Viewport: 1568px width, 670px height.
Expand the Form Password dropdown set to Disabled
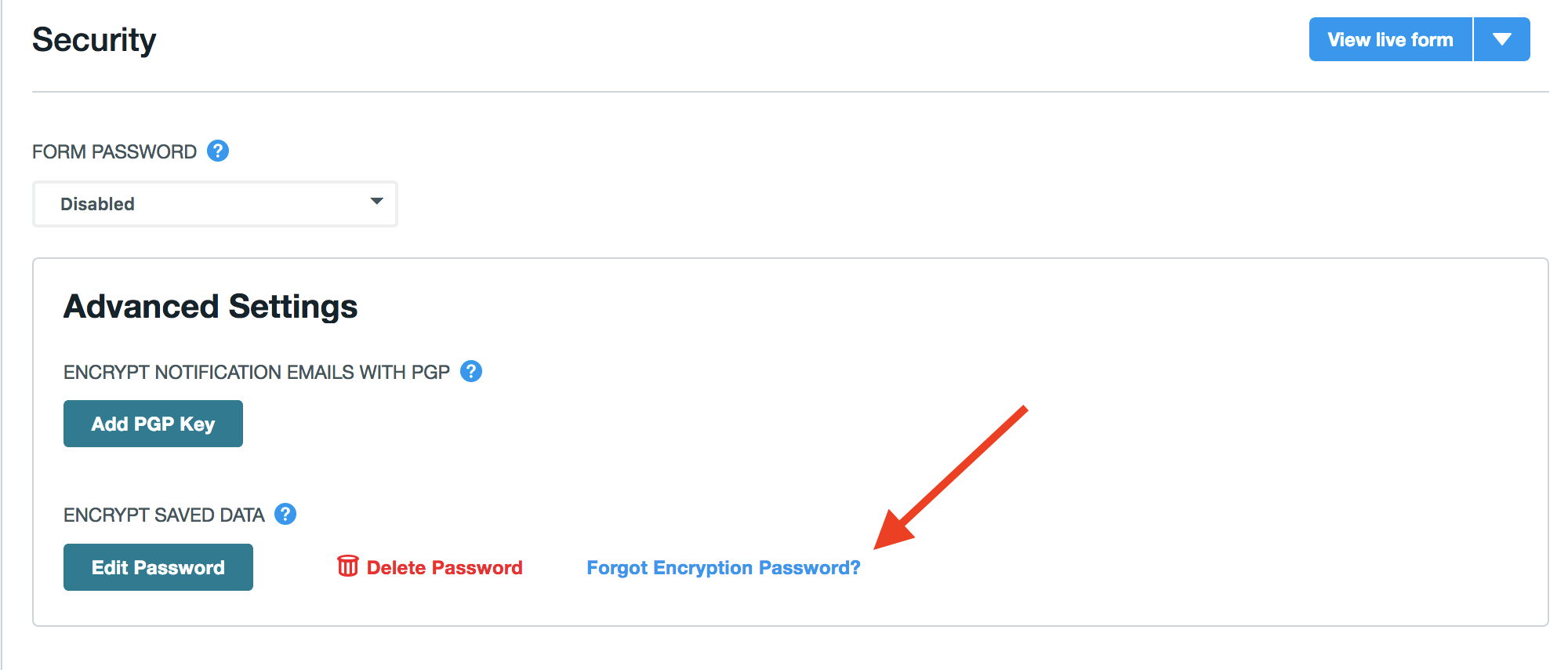(215, 204)
